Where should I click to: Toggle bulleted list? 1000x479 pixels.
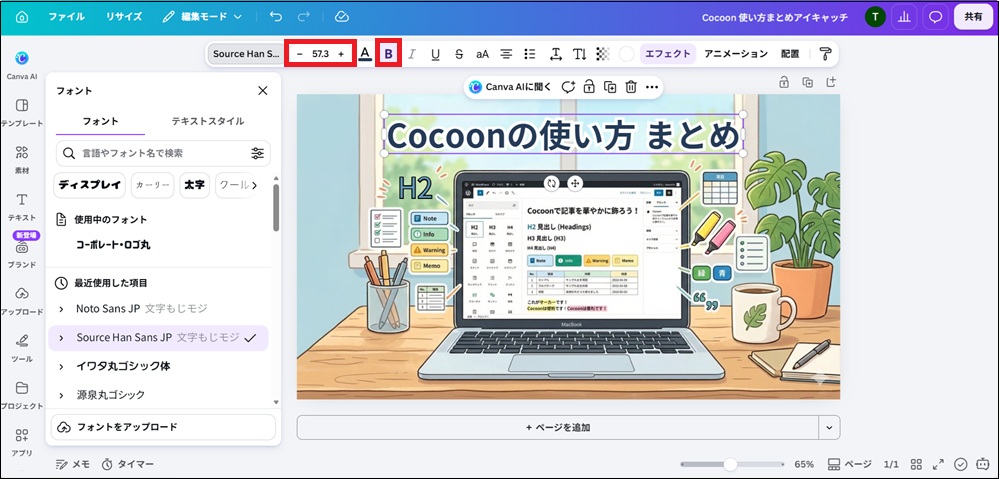pos(529,54)
